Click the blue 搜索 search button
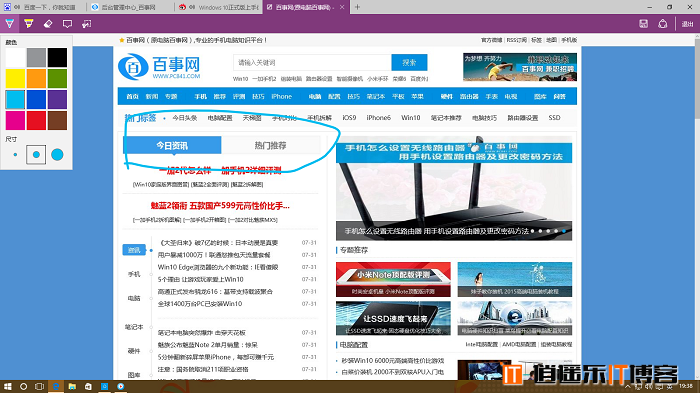 [x=409, y=63]
